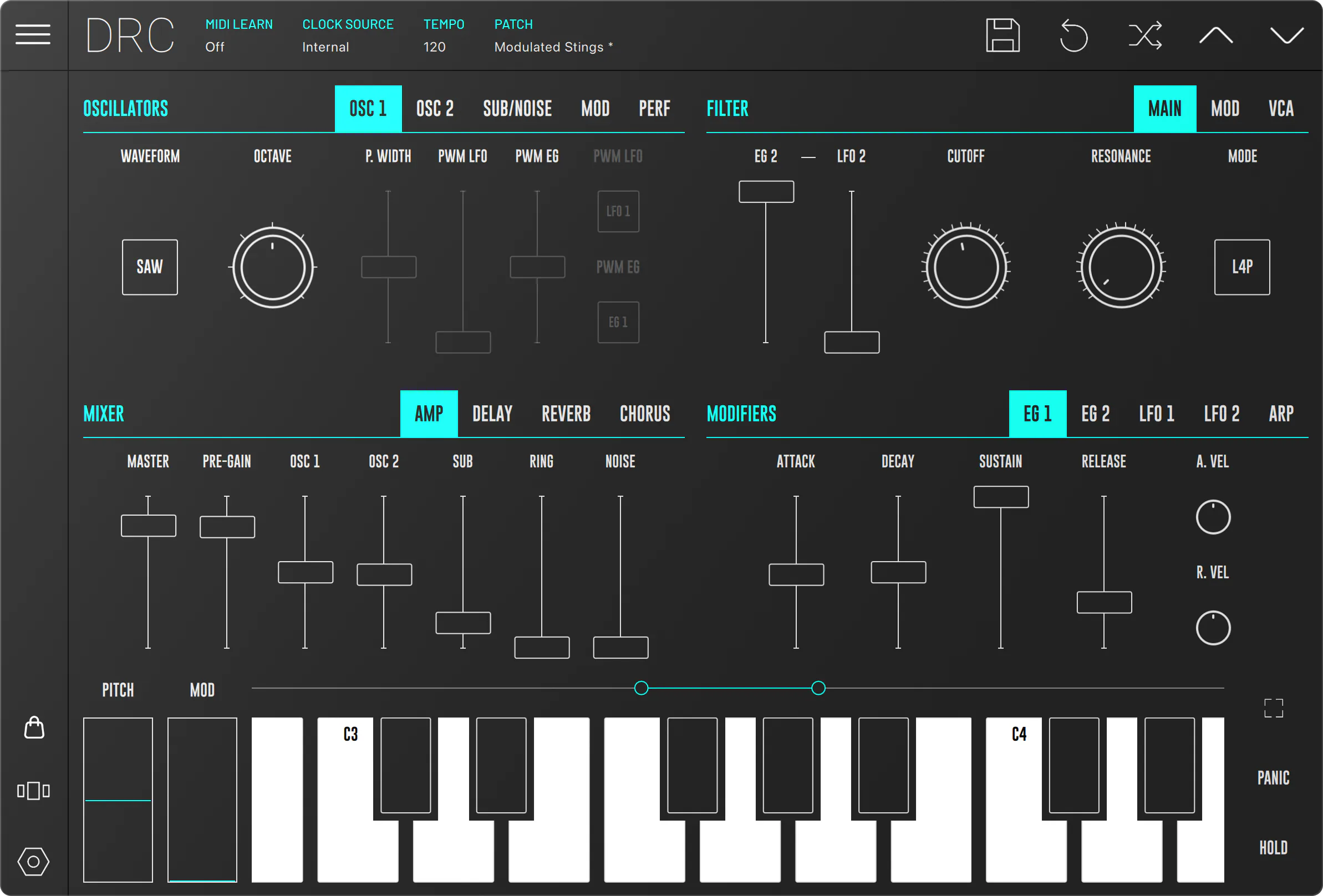Open the shop bag icon in the sidebar
The width and height of the screenshot is (1323, 896).
34,727
